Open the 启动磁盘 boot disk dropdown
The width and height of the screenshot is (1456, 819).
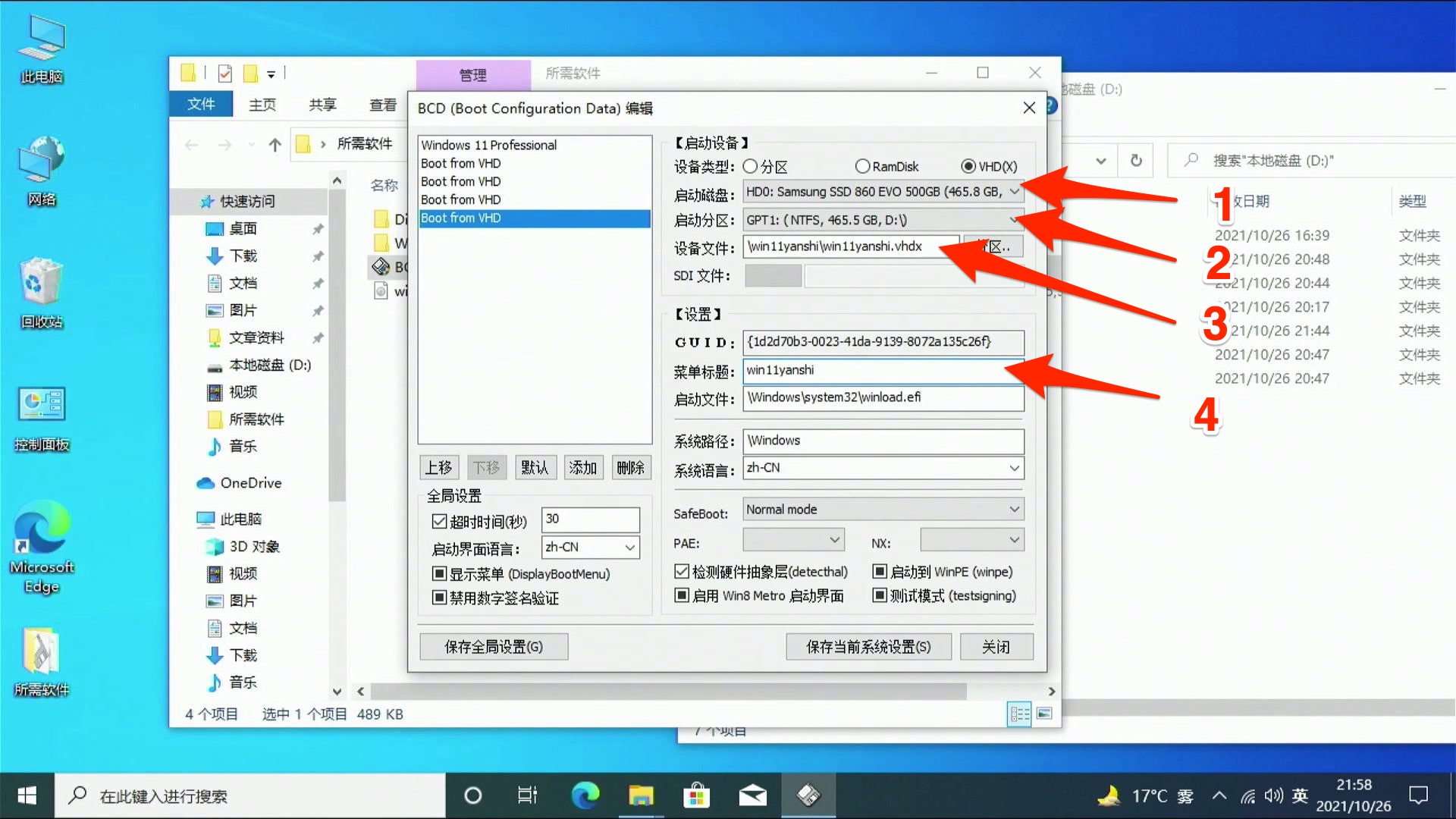pos(1015,192)
